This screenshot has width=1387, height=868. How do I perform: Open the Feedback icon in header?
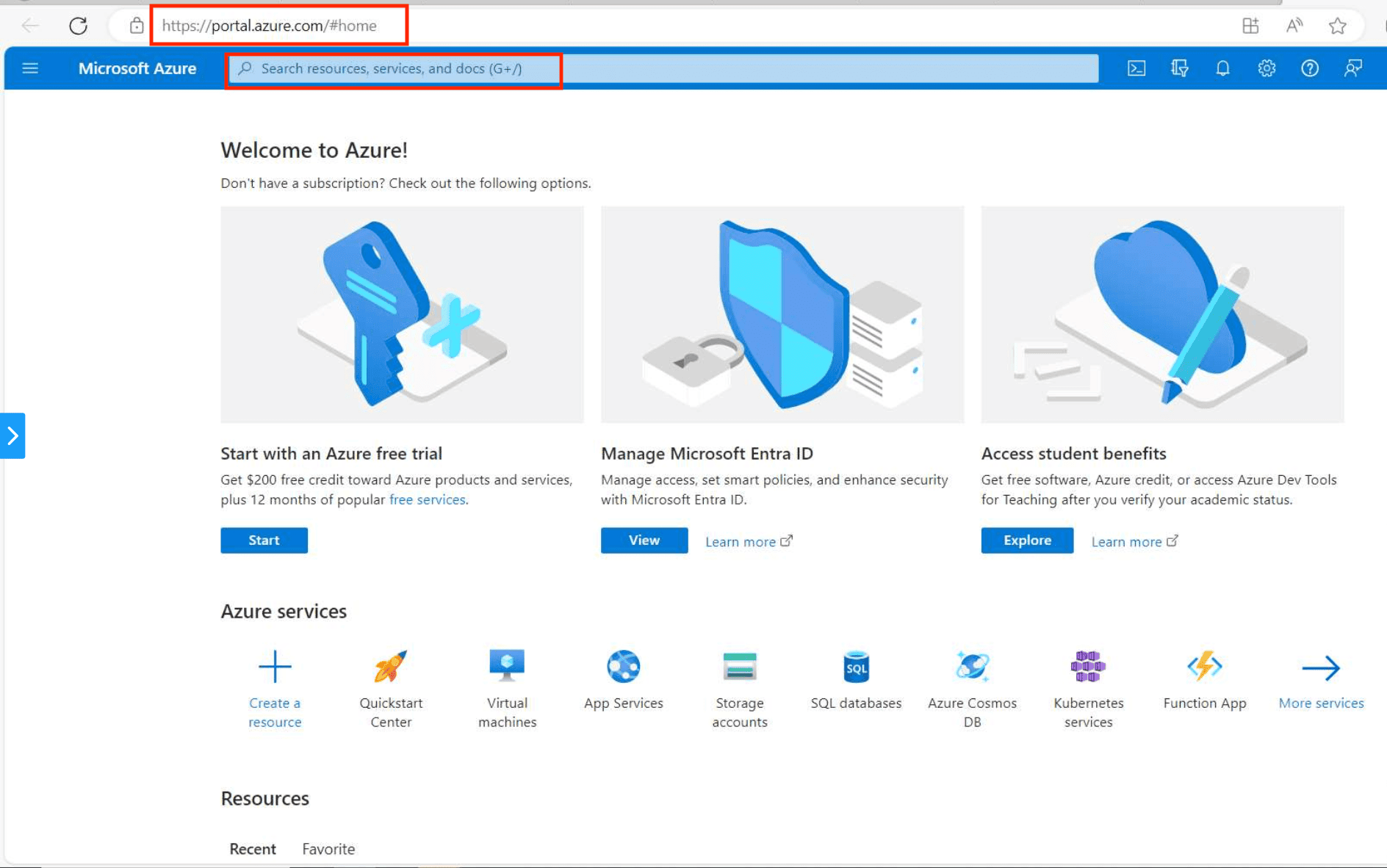(x=1353, y=68)
